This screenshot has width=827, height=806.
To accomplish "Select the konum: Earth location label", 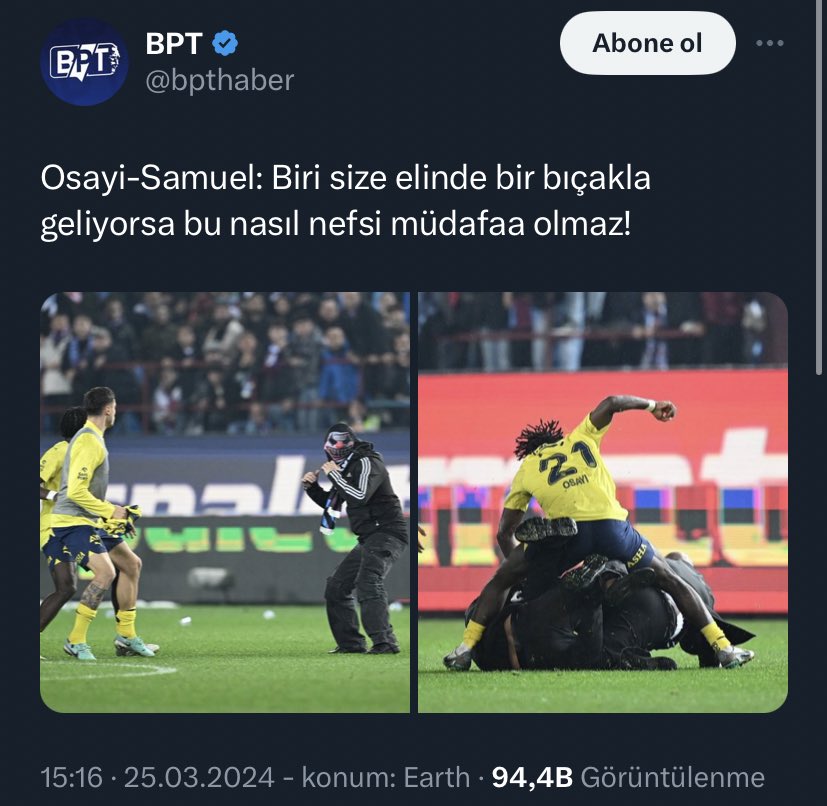I will pyautogui.click(x=386, y=778).
